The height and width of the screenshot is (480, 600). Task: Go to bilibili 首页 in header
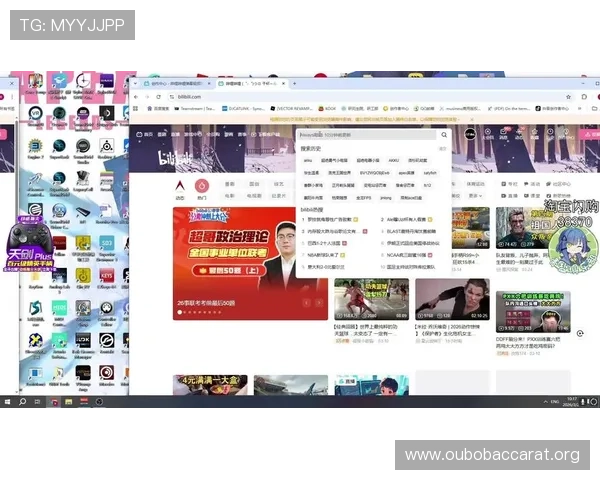[145, 134]
